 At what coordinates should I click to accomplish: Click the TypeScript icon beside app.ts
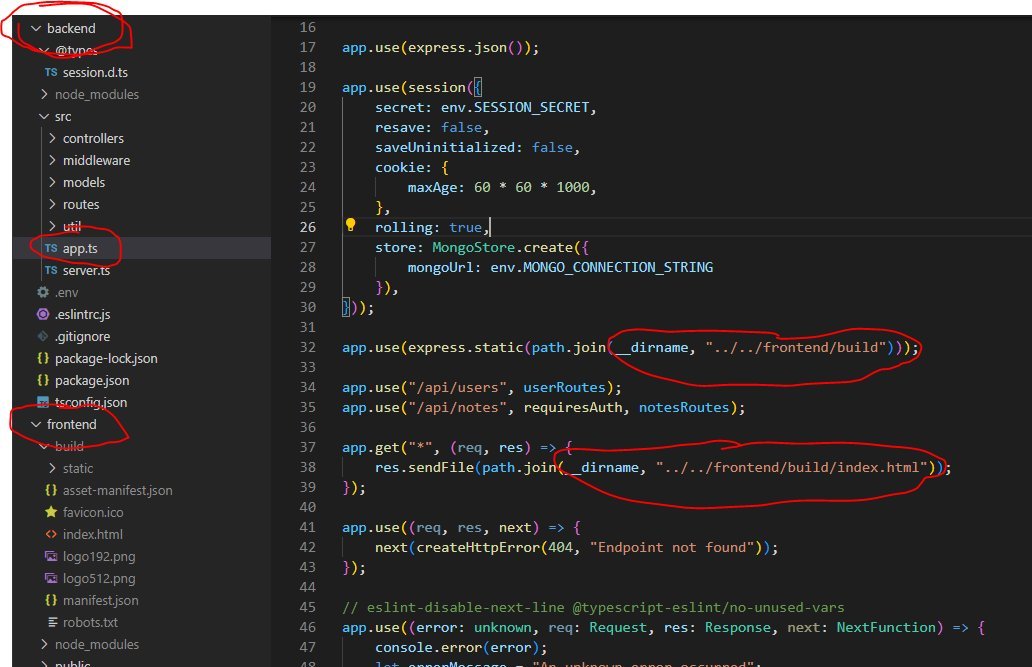(51, 248)
